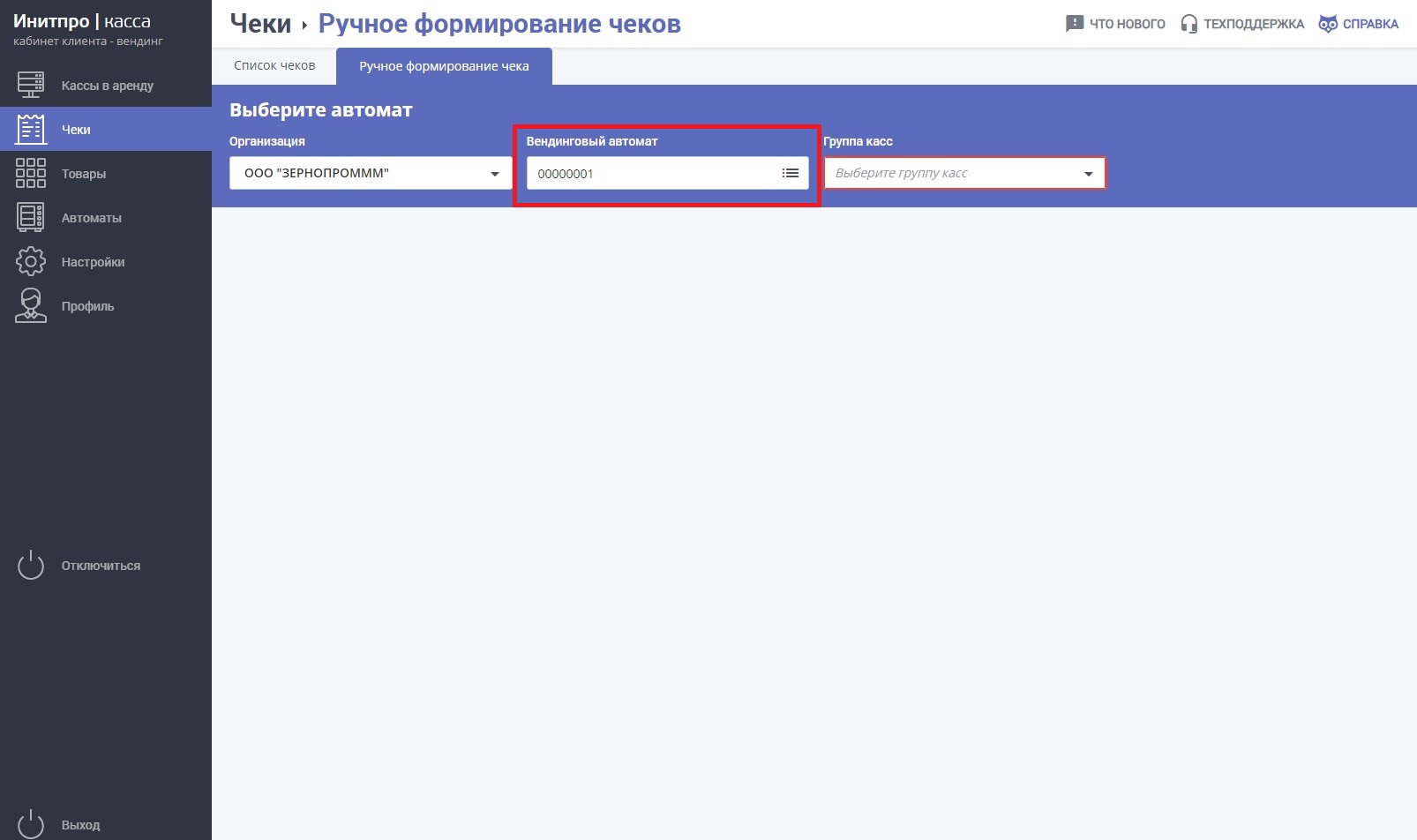Open Настройки using the gear icon

click(31, 262)
